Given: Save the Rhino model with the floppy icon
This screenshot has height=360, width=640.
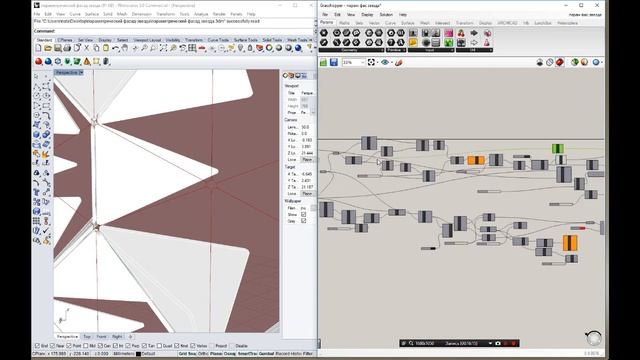Looking at the screenshot, I should pyautogui.click(x=58, y=48).
